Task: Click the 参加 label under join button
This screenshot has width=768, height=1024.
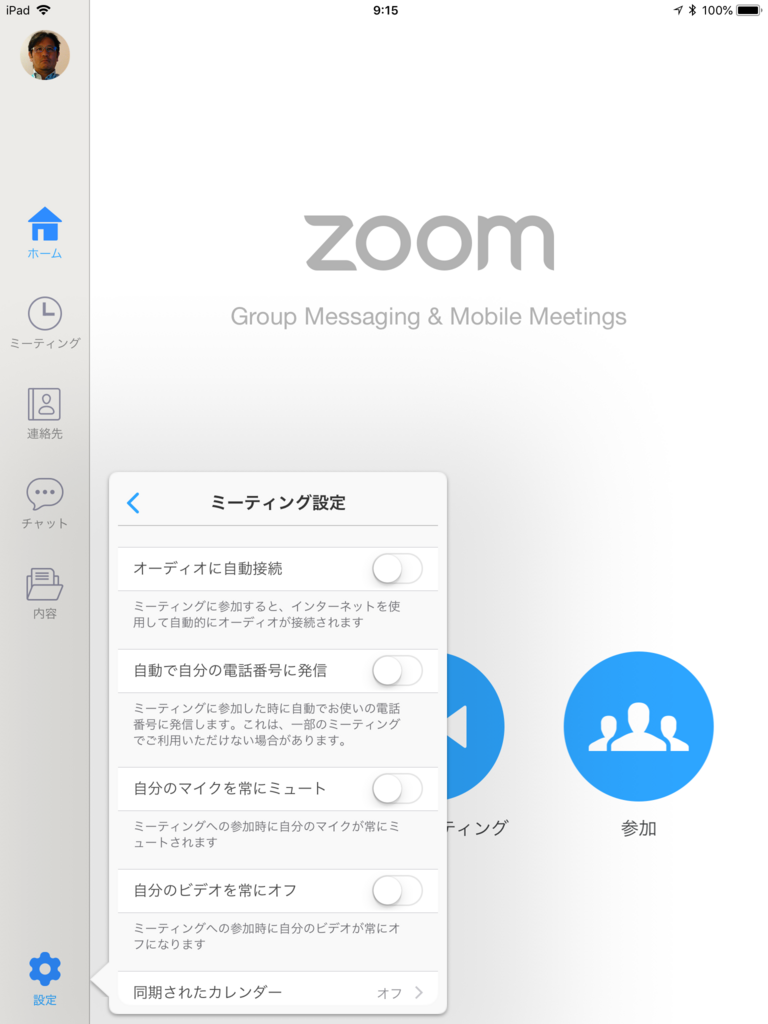Action: [638, 828]
